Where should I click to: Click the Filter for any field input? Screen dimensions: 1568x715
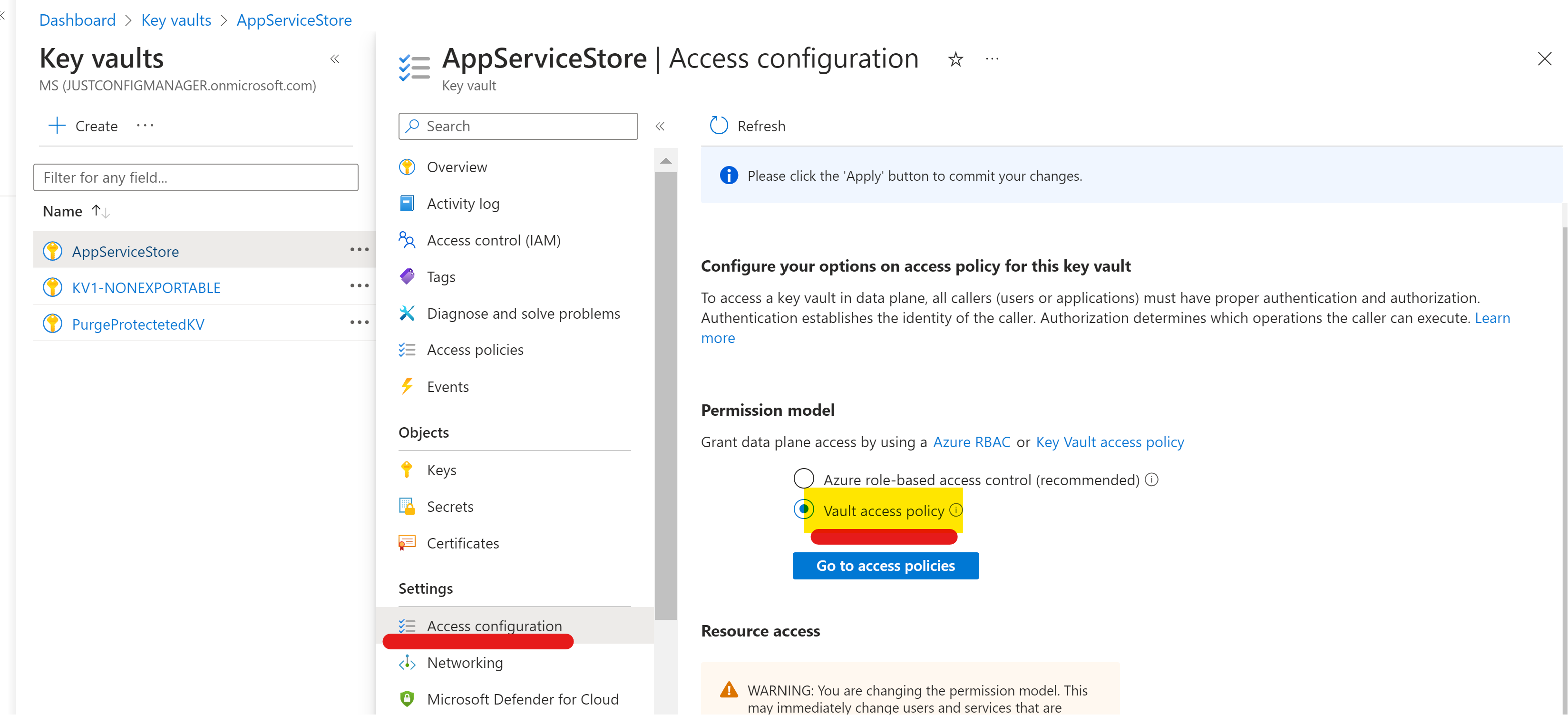coord(195,177)
